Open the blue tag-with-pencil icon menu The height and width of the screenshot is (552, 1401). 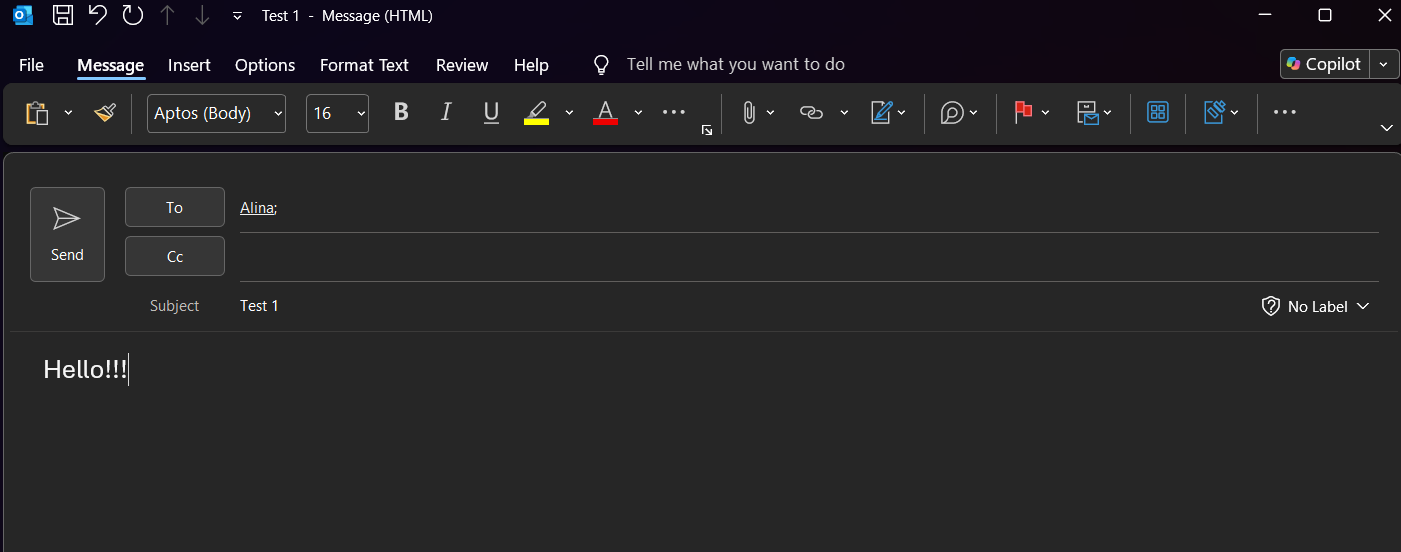point(1221,113)
